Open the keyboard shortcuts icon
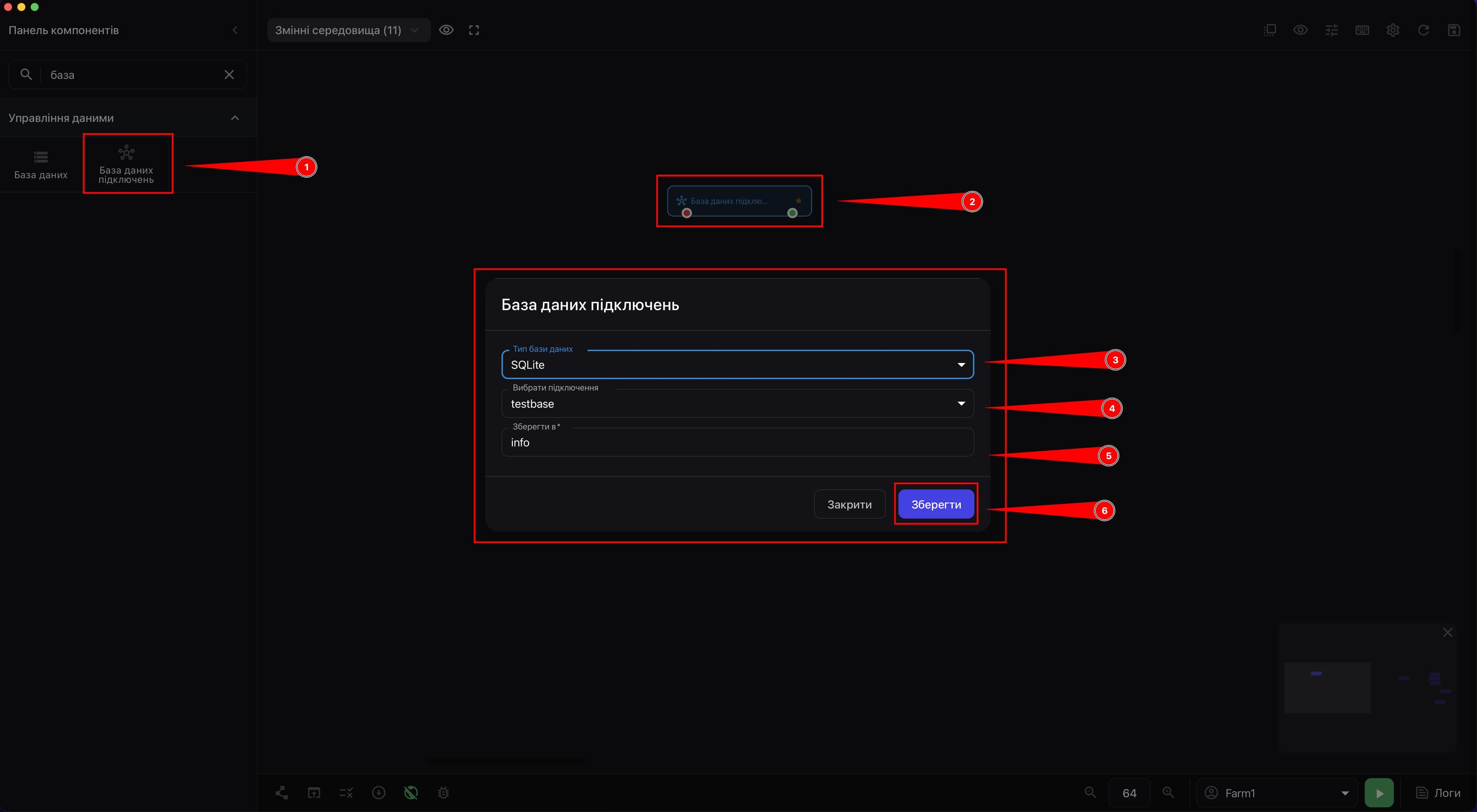 click(1362, 30)
